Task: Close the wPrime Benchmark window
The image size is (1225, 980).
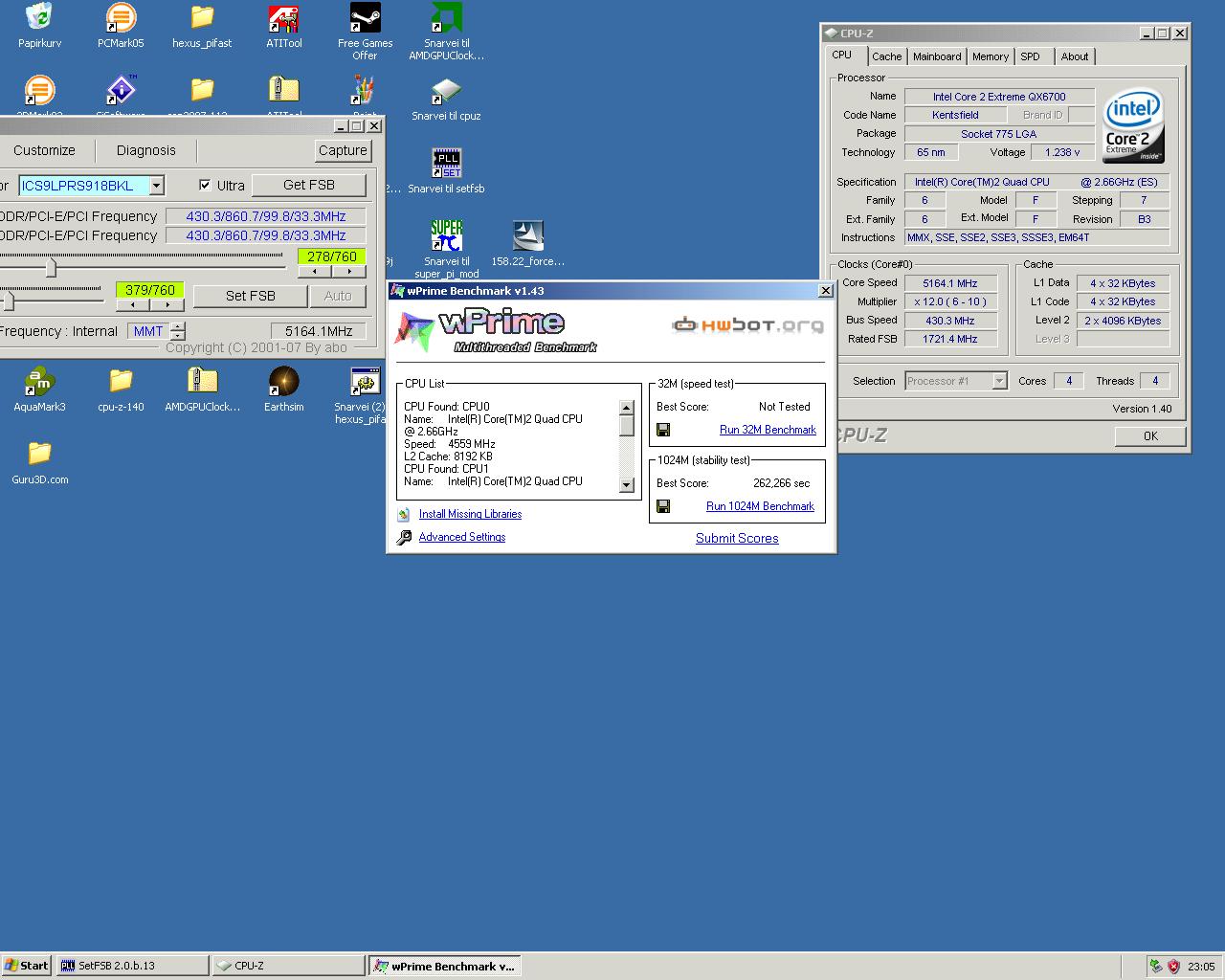Action: [x=825, y=291]
